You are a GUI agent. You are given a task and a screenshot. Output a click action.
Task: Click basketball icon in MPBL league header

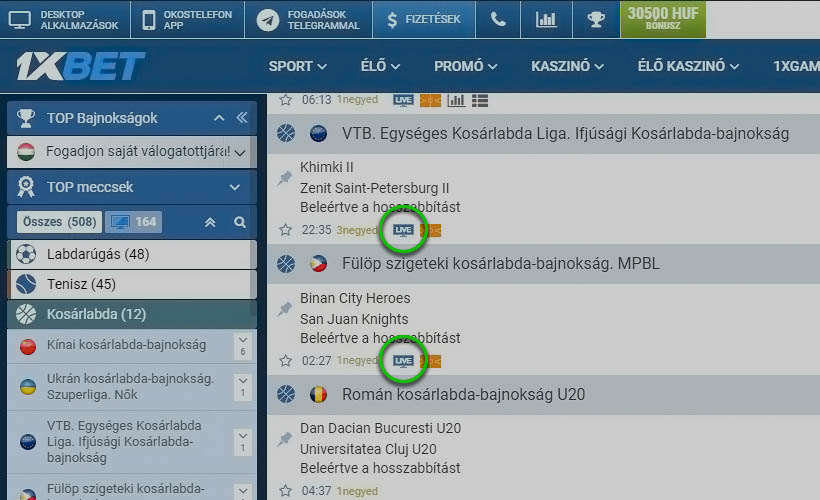pyautogui.click(x=286, y=264)
